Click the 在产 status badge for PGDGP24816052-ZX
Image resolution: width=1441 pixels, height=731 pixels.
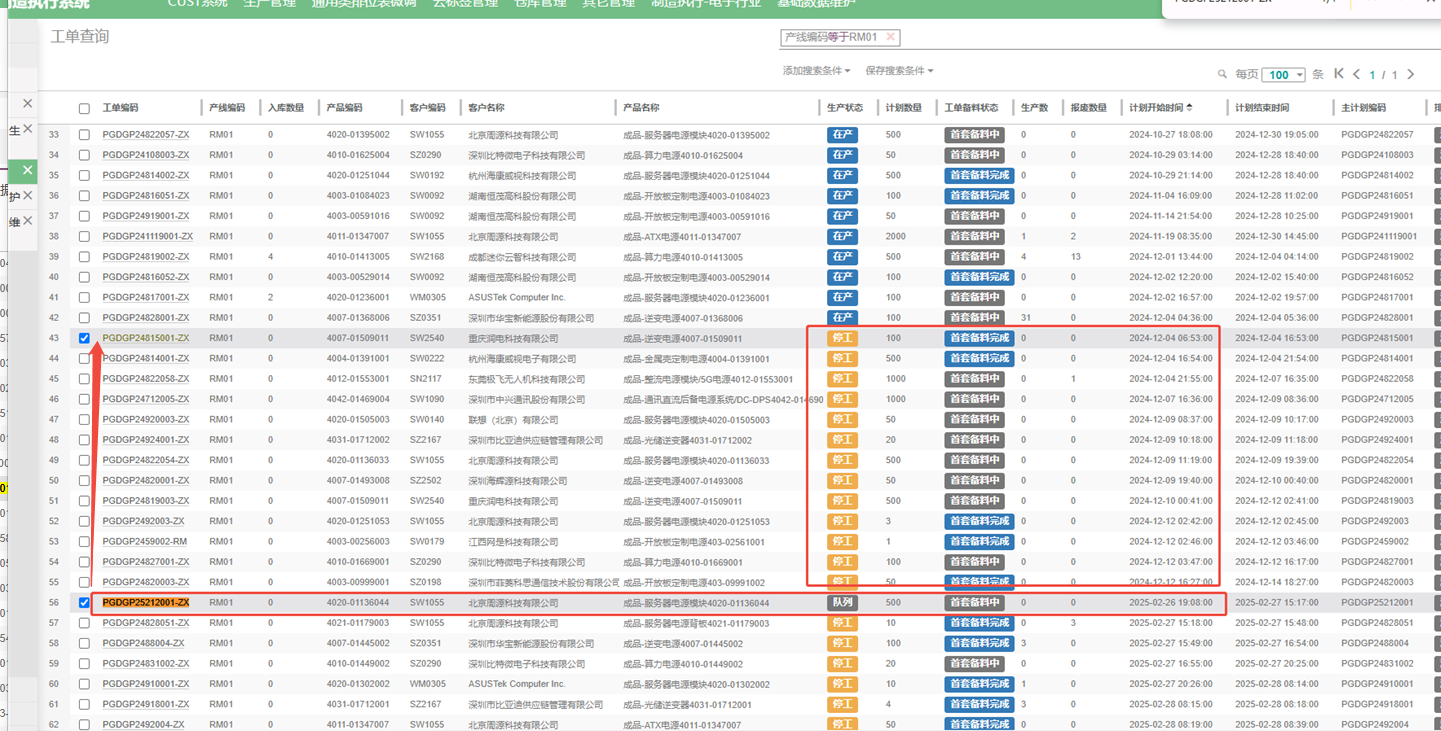(x=842, y=277)
